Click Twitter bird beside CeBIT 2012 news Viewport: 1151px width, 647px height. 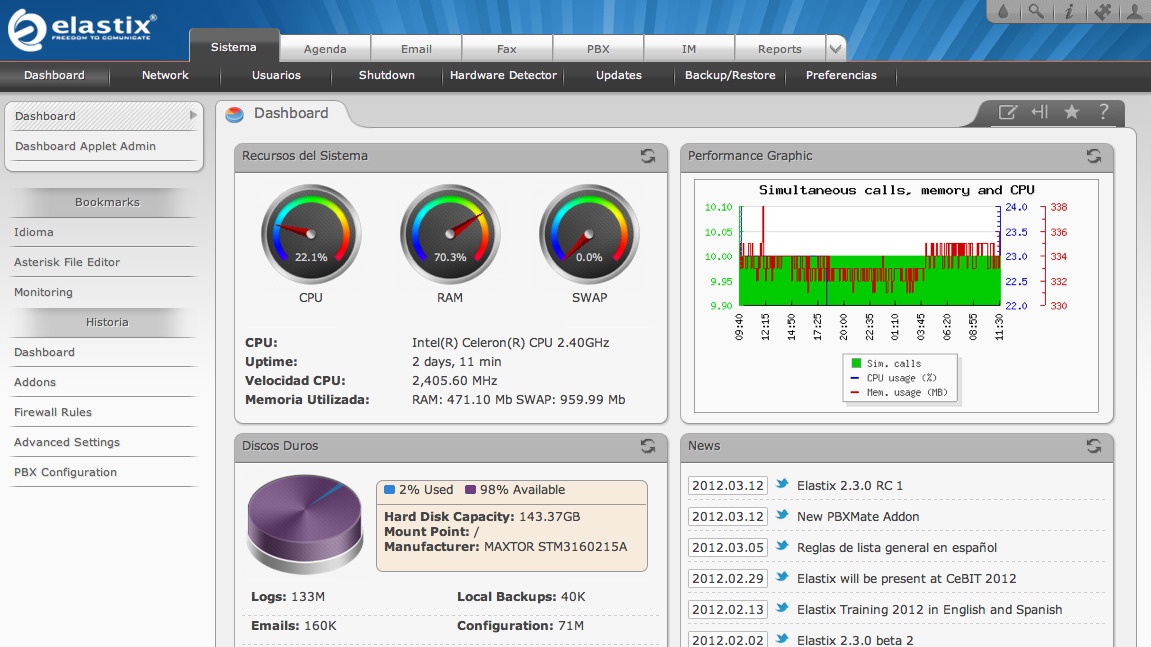pos(782,576)
